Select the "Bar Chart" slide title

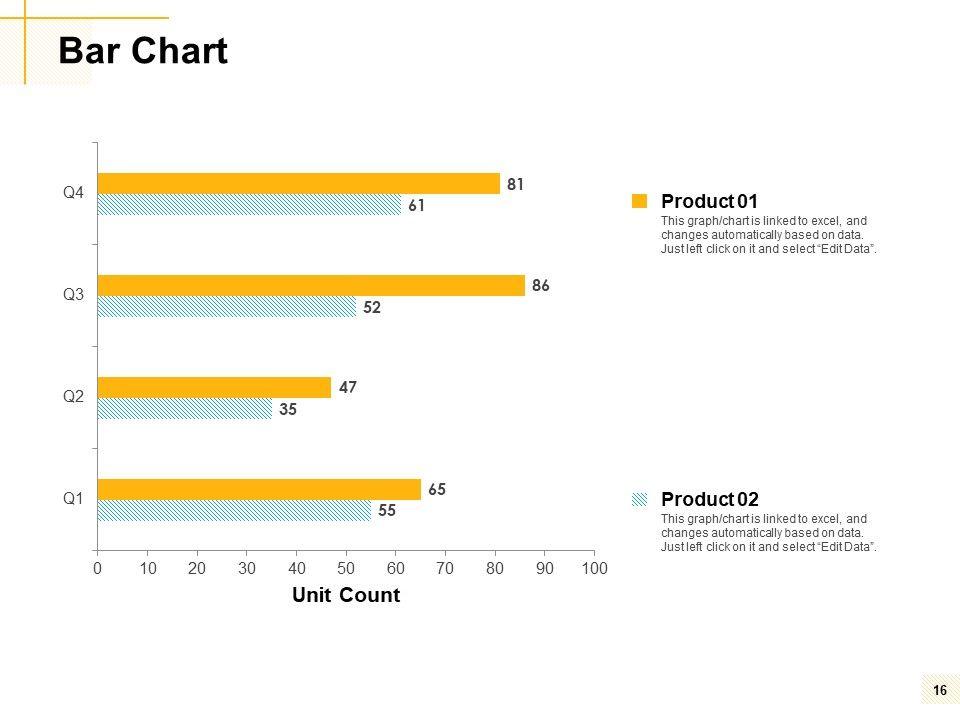tap(143, 51)
